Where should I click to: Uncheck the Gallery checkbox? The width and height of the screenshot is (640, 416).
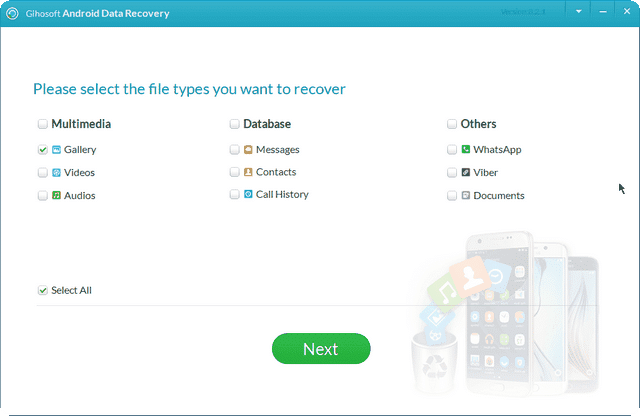[42, 149]
